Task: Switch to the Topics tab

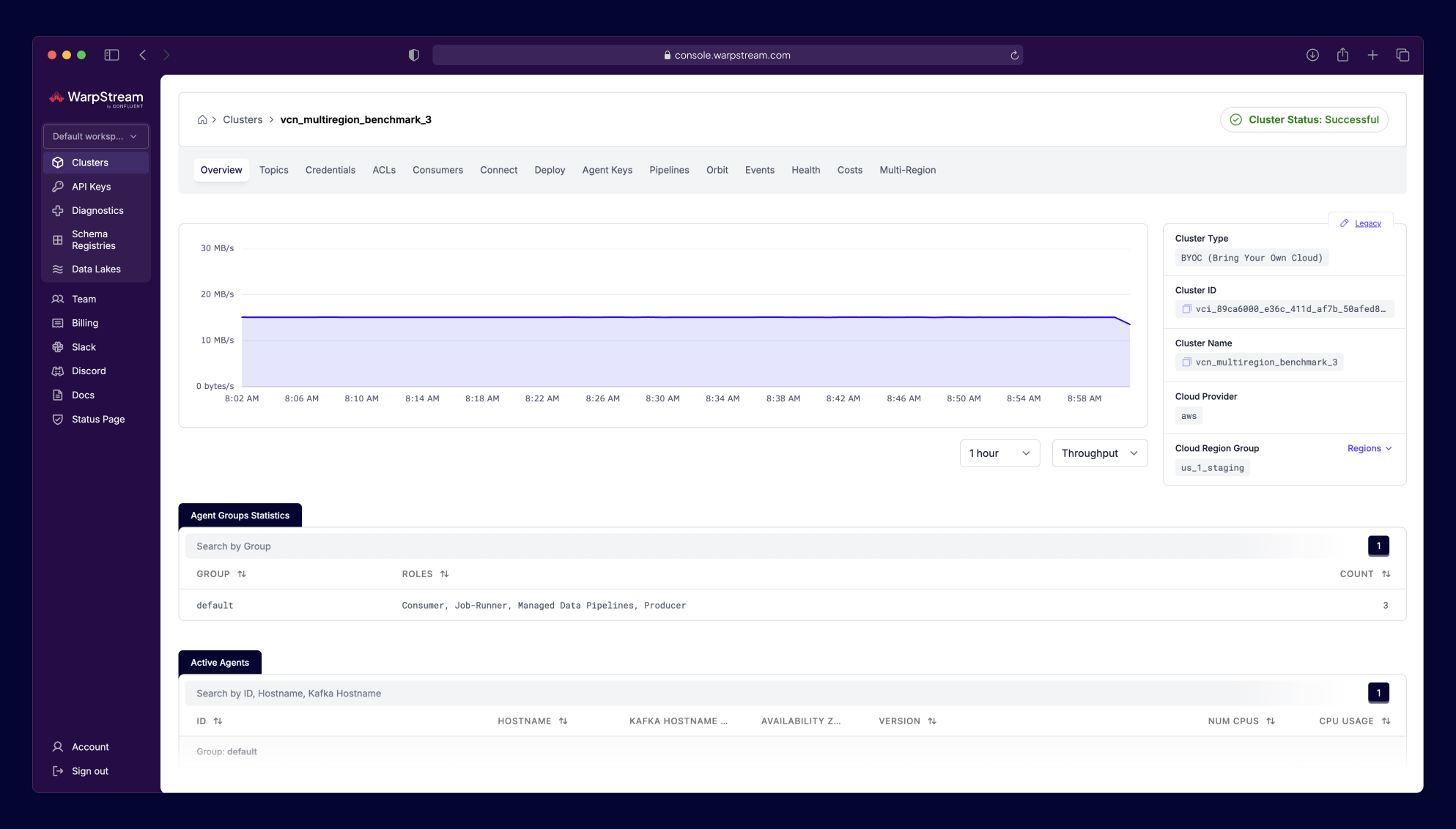Action: click(274, 170)
